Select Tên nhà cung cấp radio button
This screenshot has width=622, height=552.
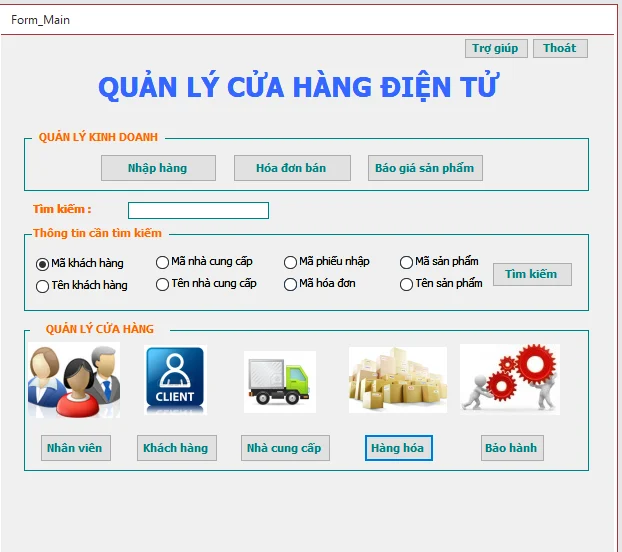163,284
